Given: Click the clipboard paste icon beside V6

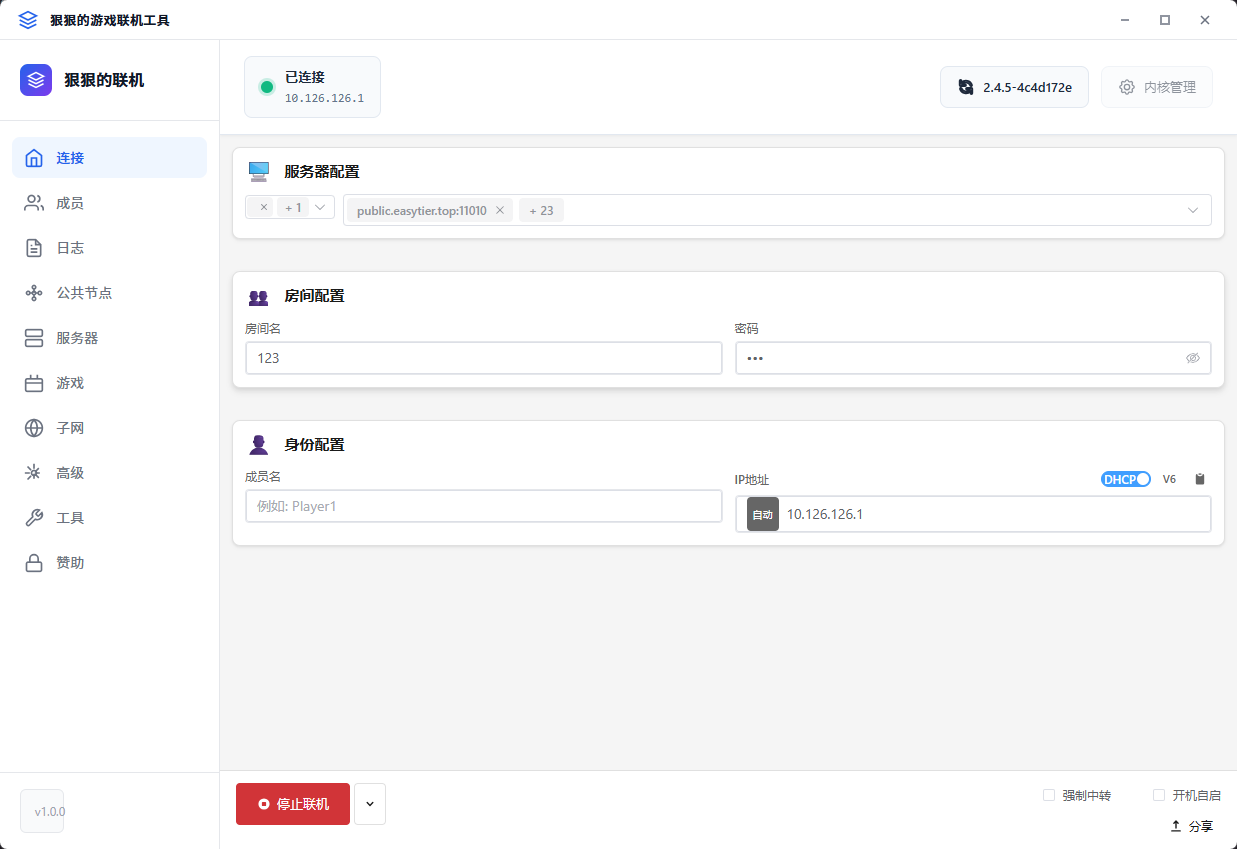Looking at the screenshot, I should 1200,479.
